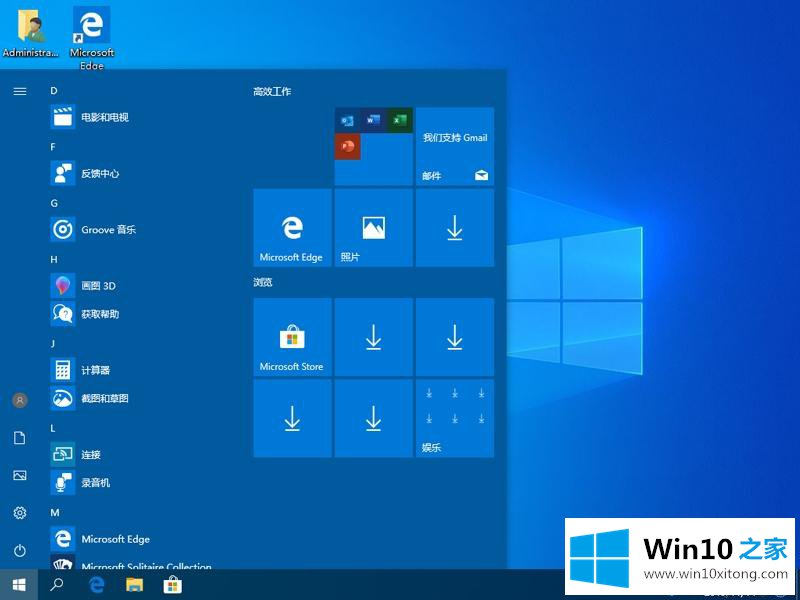Image resolution: width=800 pixels, height=600 pixels.
Task: Open the 邮件 mail tile
Action: pos(455,146)
